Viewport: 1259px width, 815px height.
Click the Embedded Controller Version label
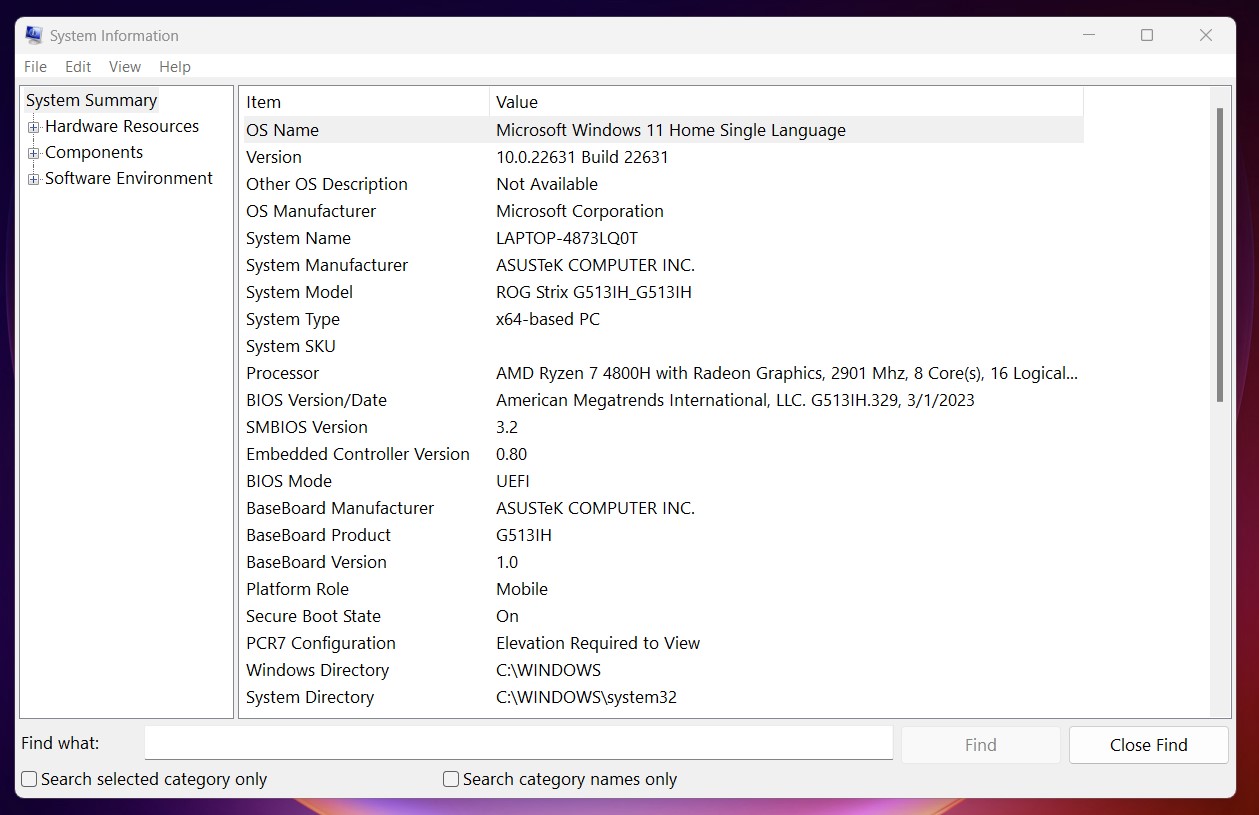(358, 454)
